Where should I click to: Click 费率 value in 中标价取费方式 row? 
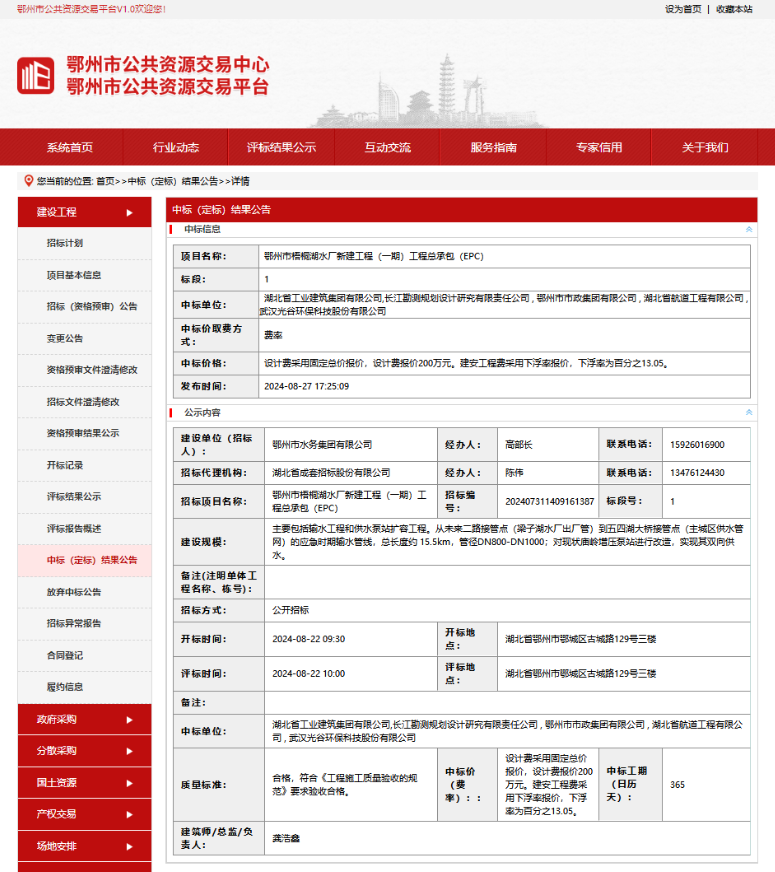coord(273,335)
